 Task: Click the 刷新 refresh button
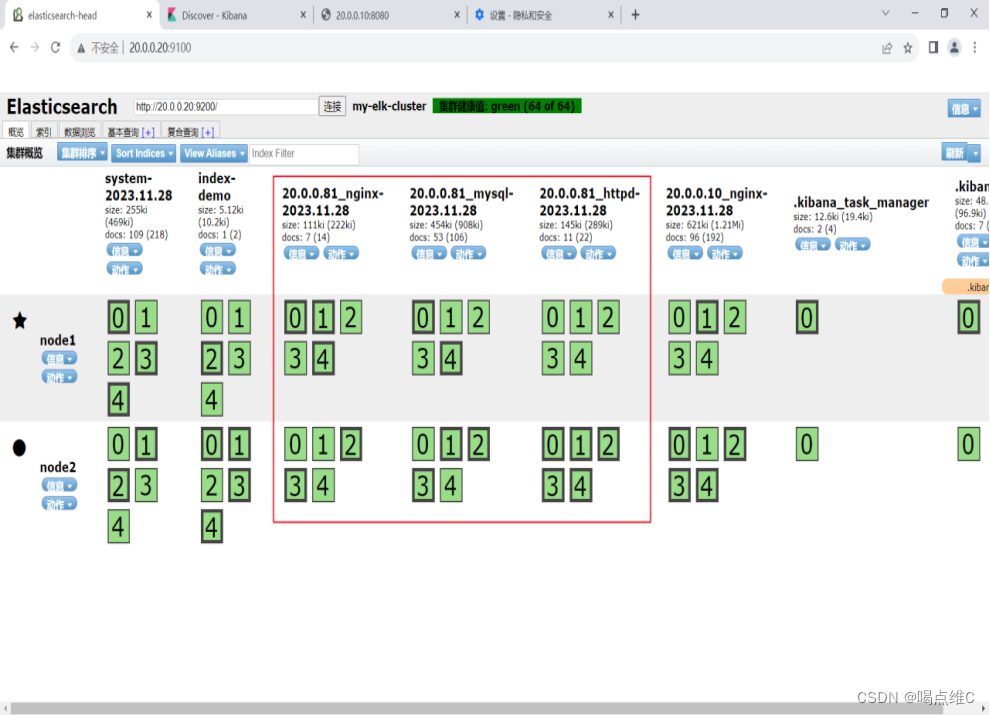point(955,153)
